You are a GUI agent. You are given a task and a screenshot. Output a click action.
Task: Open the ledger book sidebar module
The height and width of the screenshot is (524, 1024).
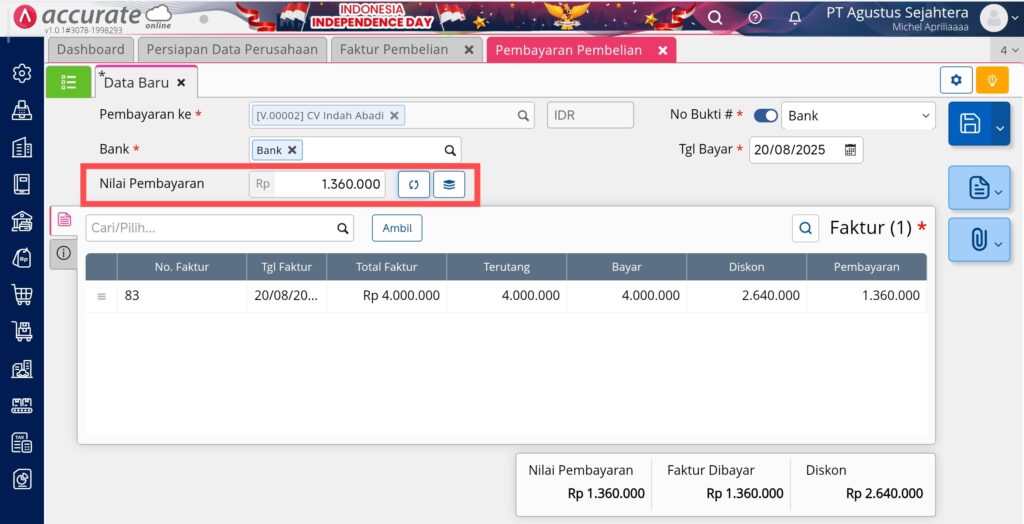coord(22,184)
